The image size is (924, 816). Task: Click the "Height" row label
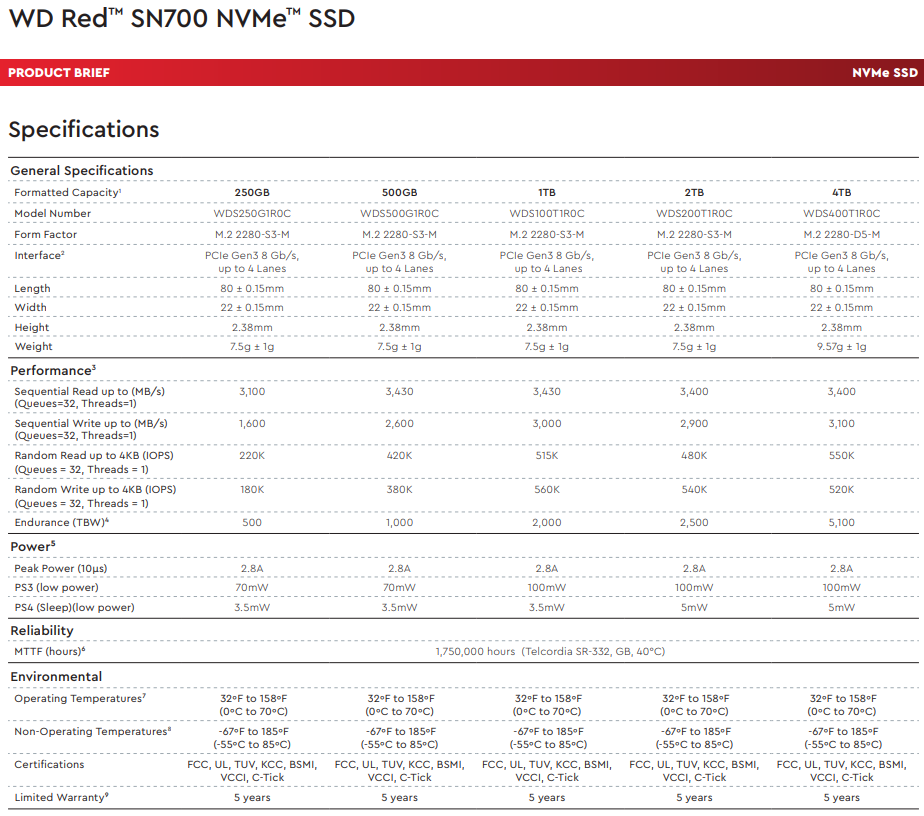click(x=32, y=327)
